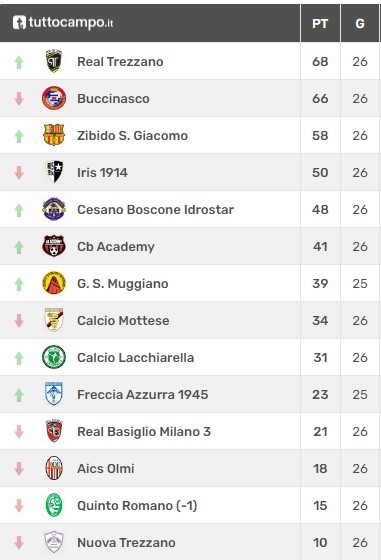Image resolution: width=381 pixels, height=560 pixels.
Task: Open the Iris 1914 shield crest
Action: pos(54,172)
